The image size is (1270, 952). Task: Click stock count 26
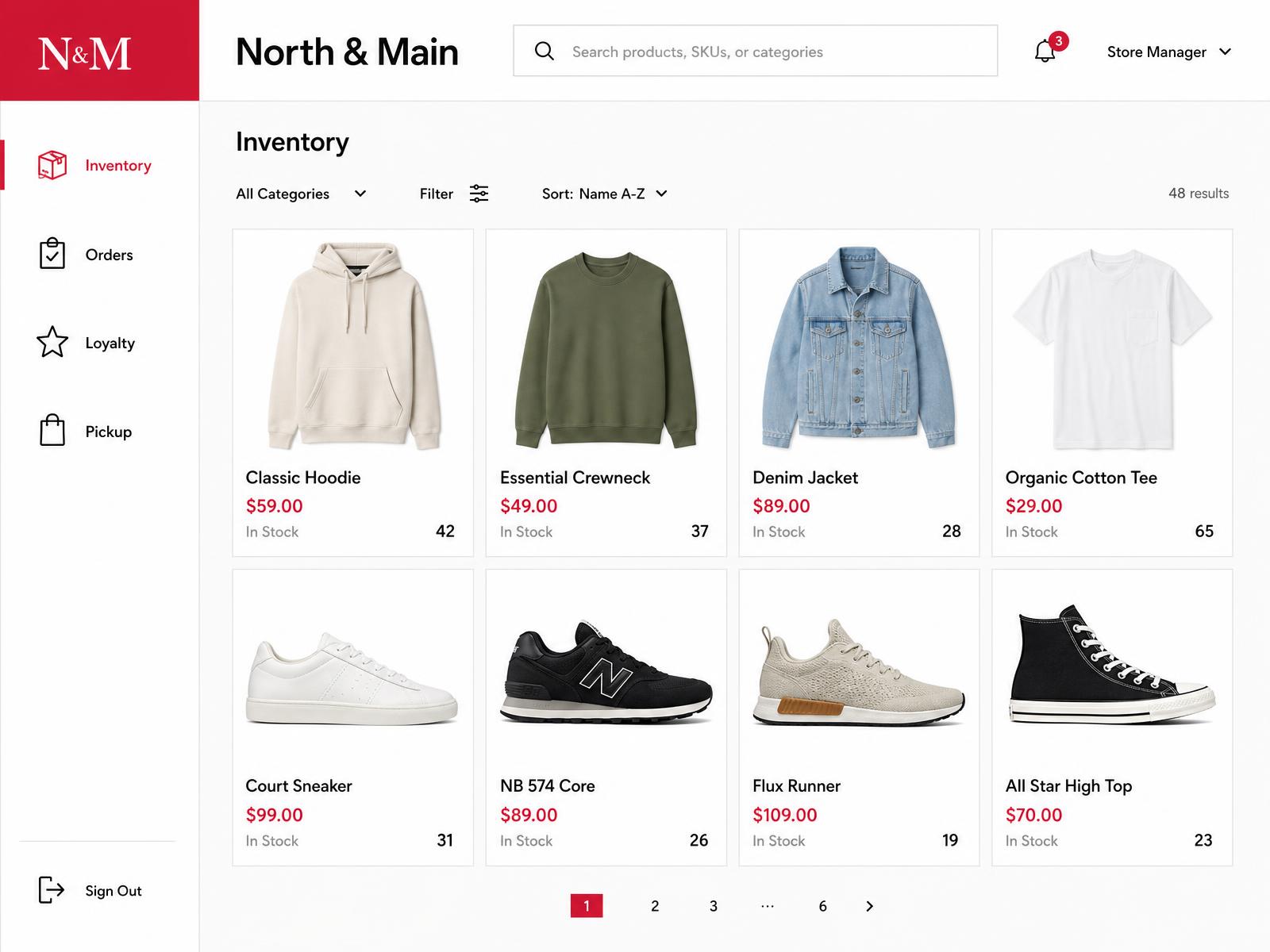point(698,840)
